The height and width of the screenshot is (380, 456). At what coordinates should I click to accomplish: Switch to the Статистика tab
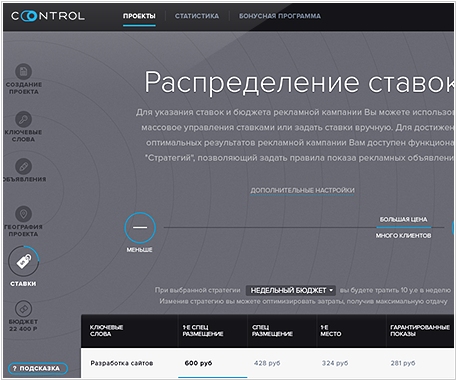197,16
